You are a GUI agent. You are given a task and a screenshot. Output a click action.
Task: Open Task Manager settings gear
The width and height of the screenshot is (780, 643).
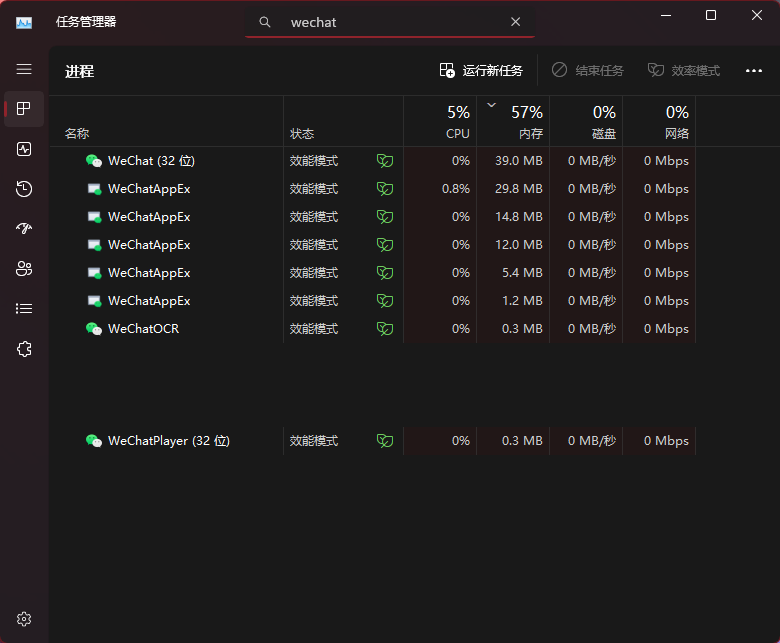(x=24, y=619)
